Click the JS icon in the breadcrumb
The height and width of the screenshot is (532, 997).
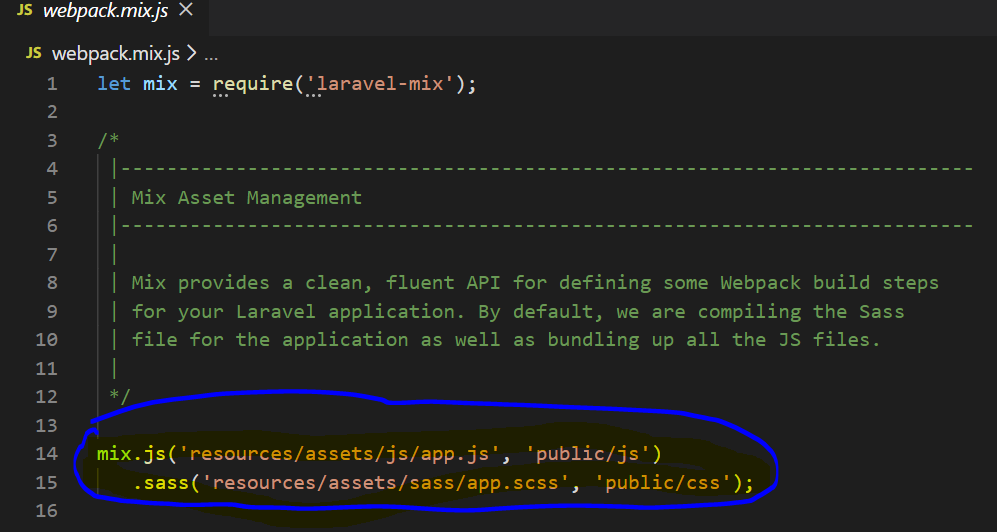tap(33, 53)
